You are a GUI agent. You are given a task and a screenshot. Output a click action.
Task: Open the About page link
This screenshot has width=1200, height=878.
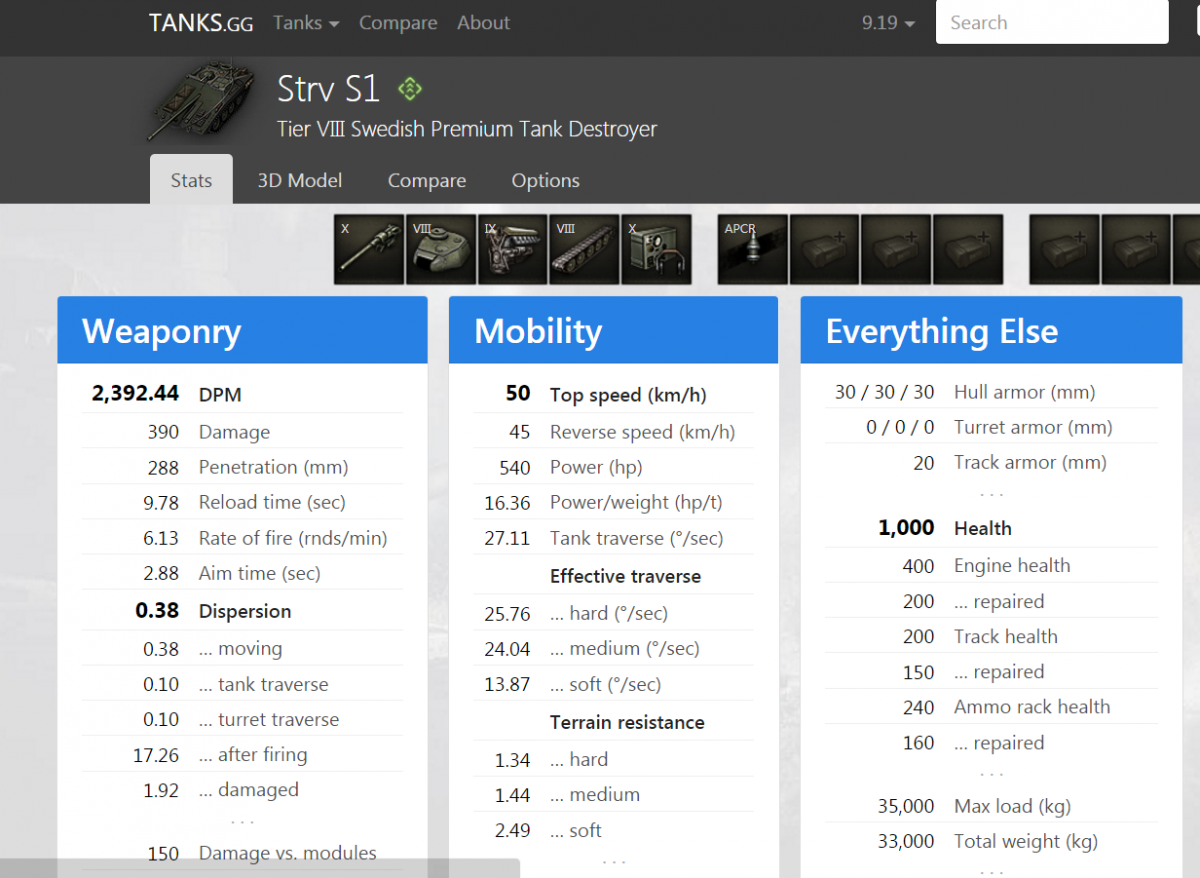click(x=483, y=23)
